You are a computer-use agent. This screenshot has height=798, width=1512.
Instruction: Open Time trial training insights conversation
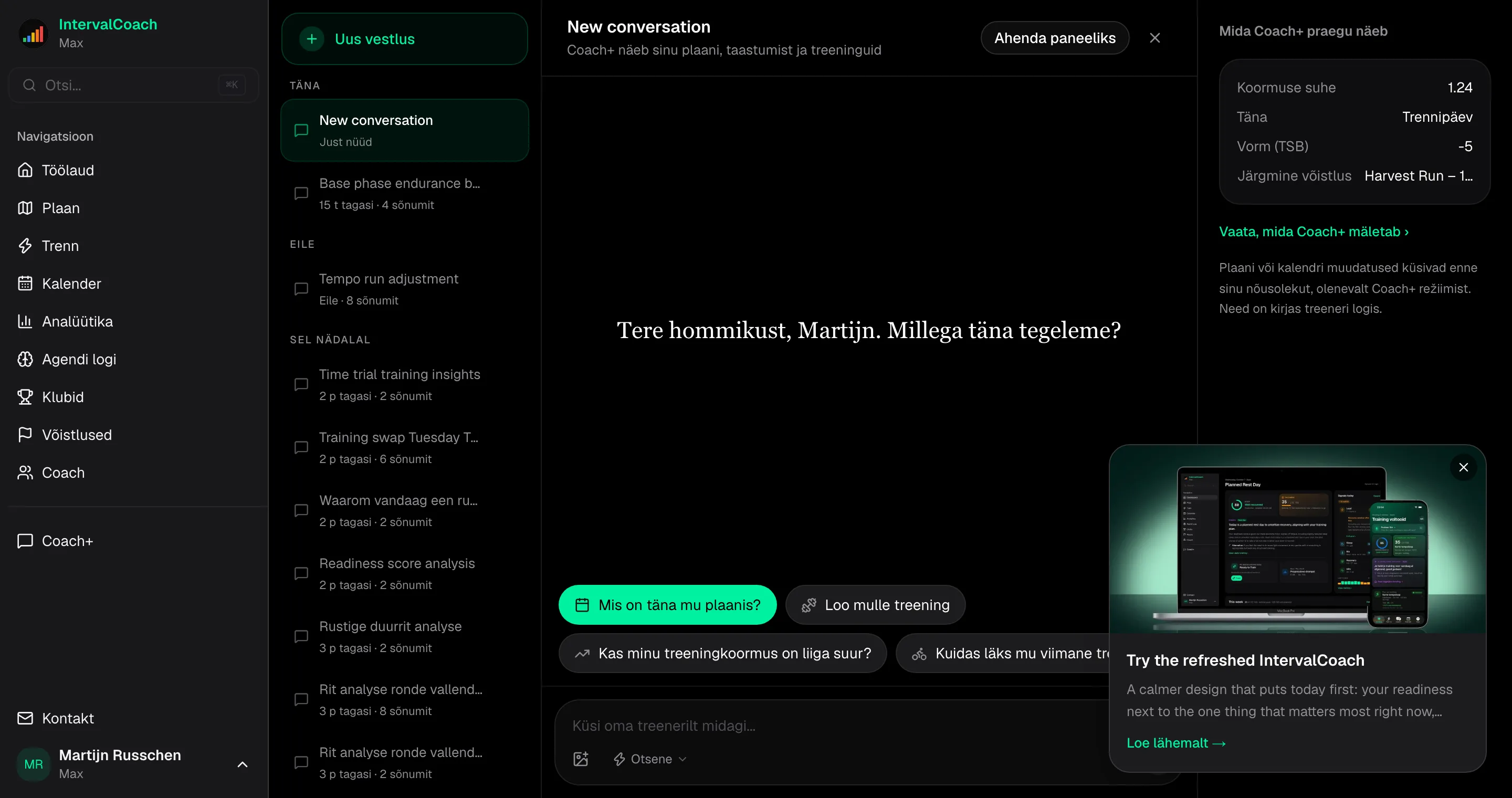[x=404, y=385]
